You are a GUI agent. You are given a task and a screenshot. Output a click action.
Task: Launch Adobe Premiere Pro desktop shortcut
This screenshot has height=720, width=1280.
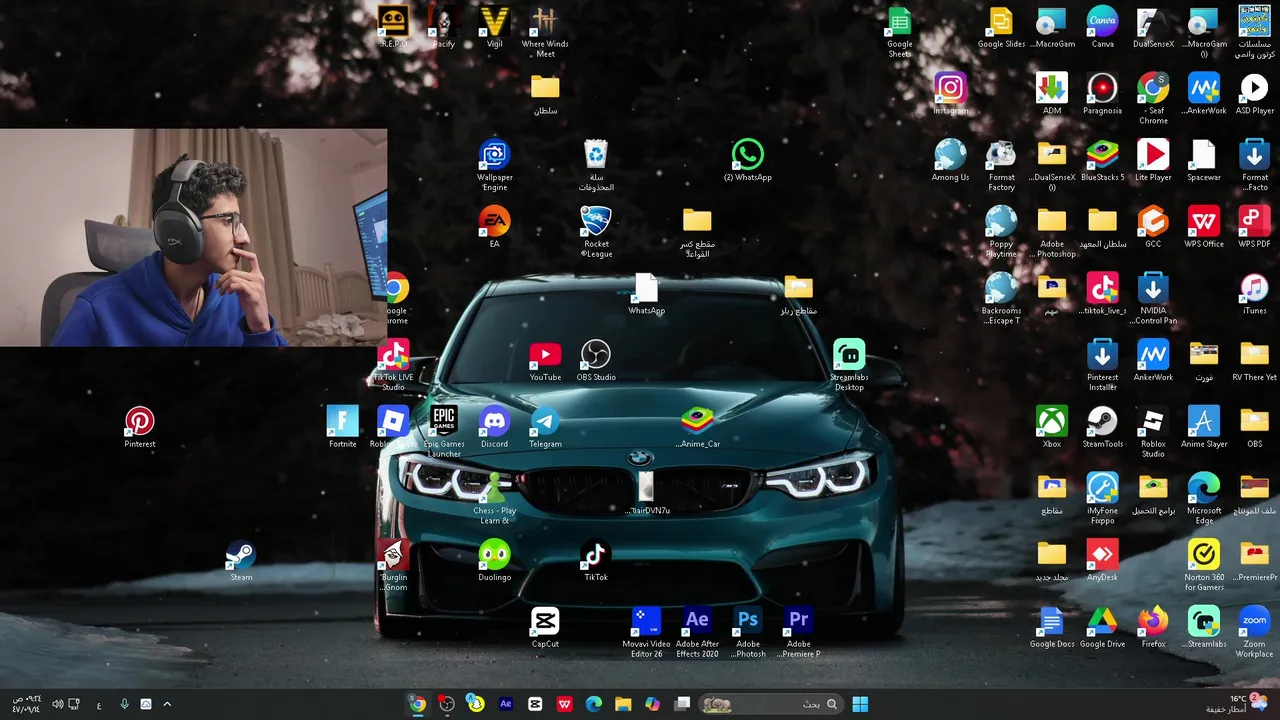point(798,632)
